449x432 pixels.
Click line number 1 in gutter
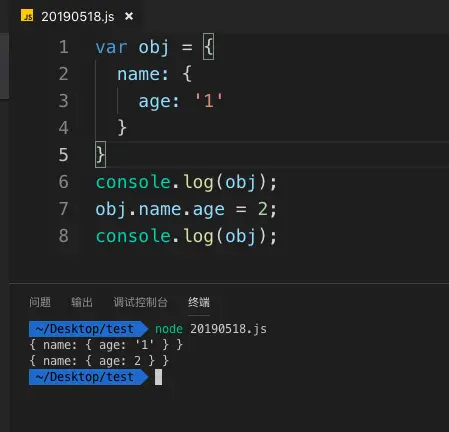(x=64, y=47)
